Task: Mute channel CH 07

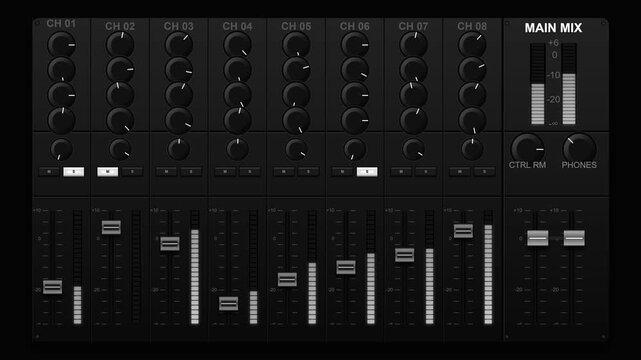Action: tap(401, 172)
